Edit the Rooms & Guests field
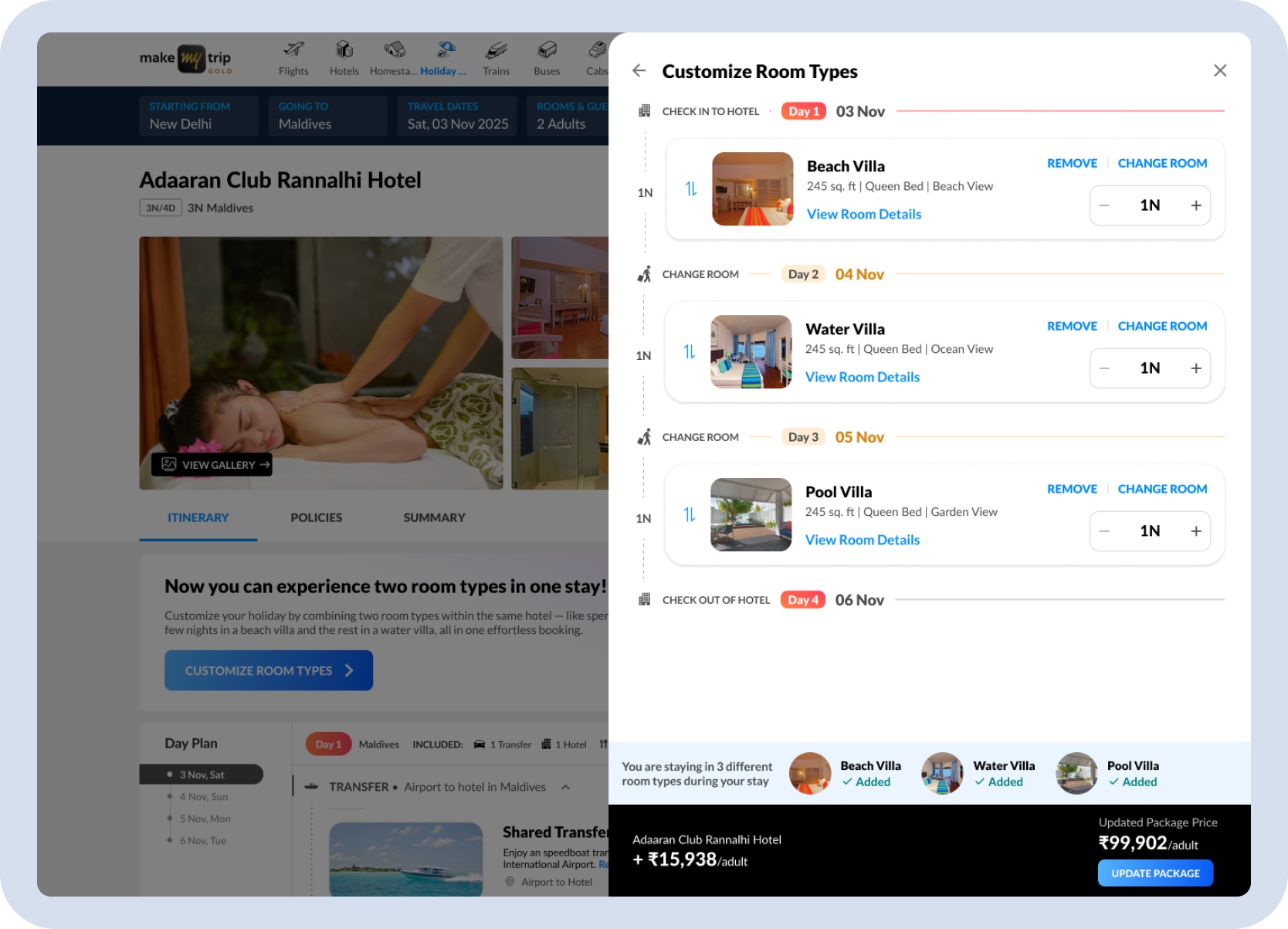The image size is (1288, 929). click(568, 116)
